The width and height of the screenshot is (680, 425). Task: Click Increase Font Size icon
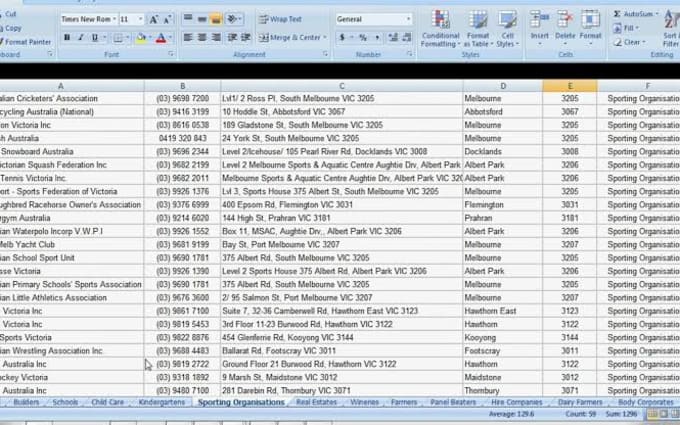[154, 19]
